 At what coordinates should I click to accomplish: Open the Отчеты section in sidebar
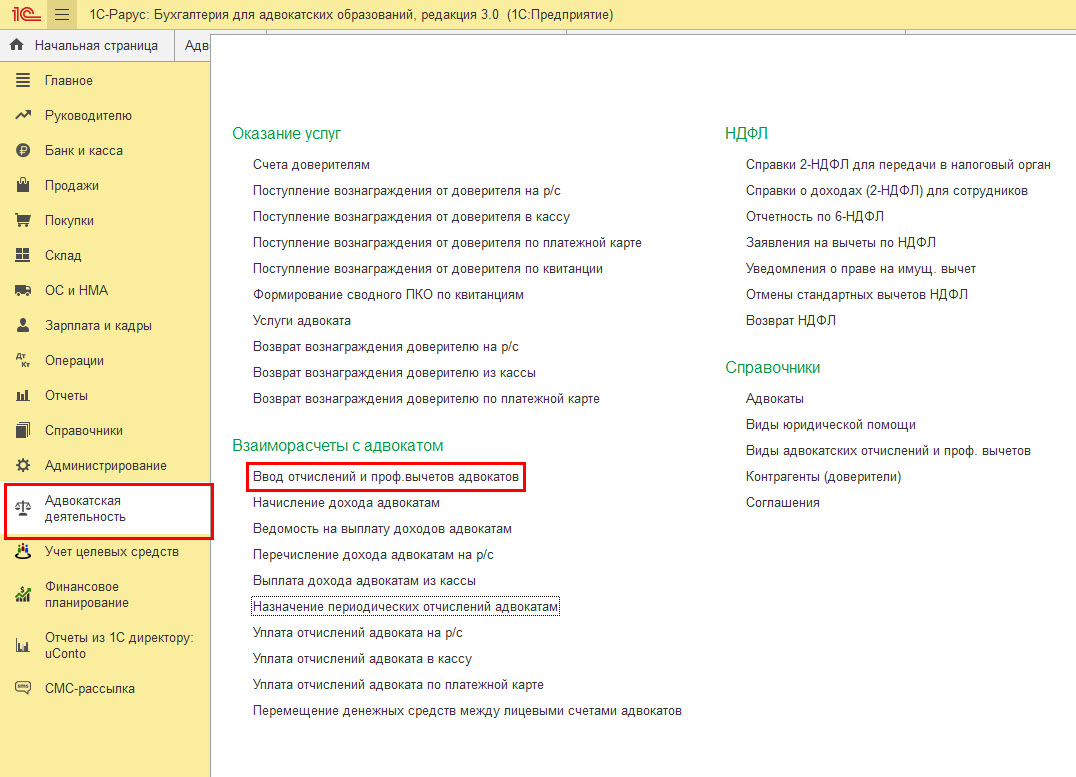66,396
